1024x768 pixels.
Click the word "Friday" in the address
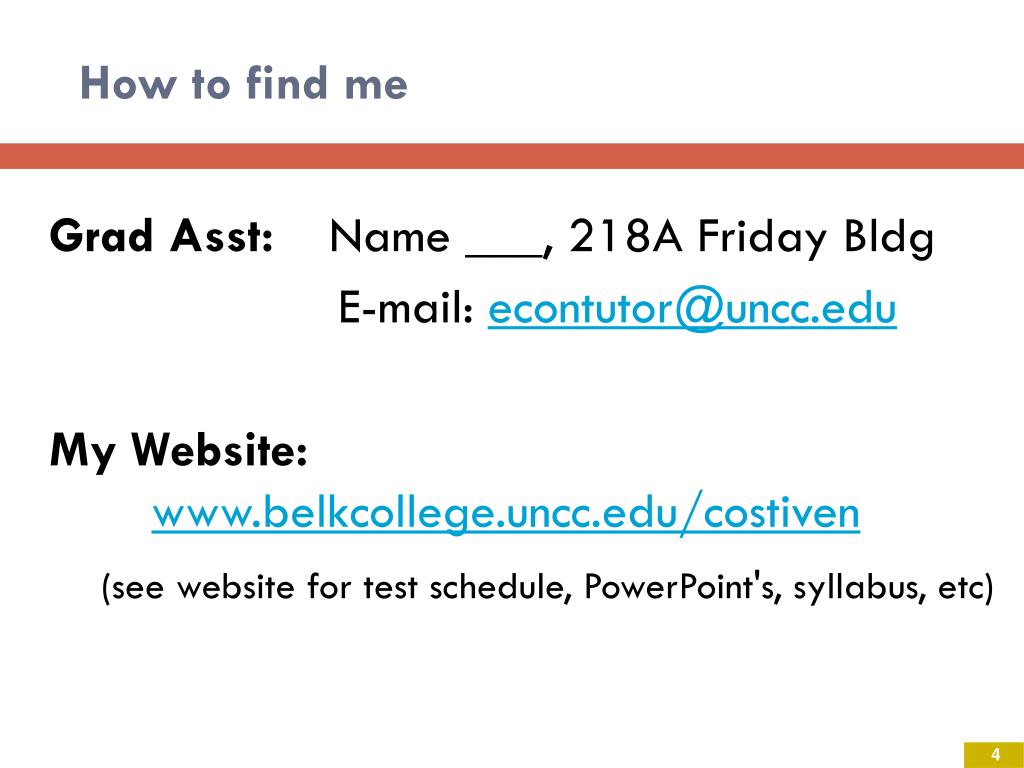761,237
